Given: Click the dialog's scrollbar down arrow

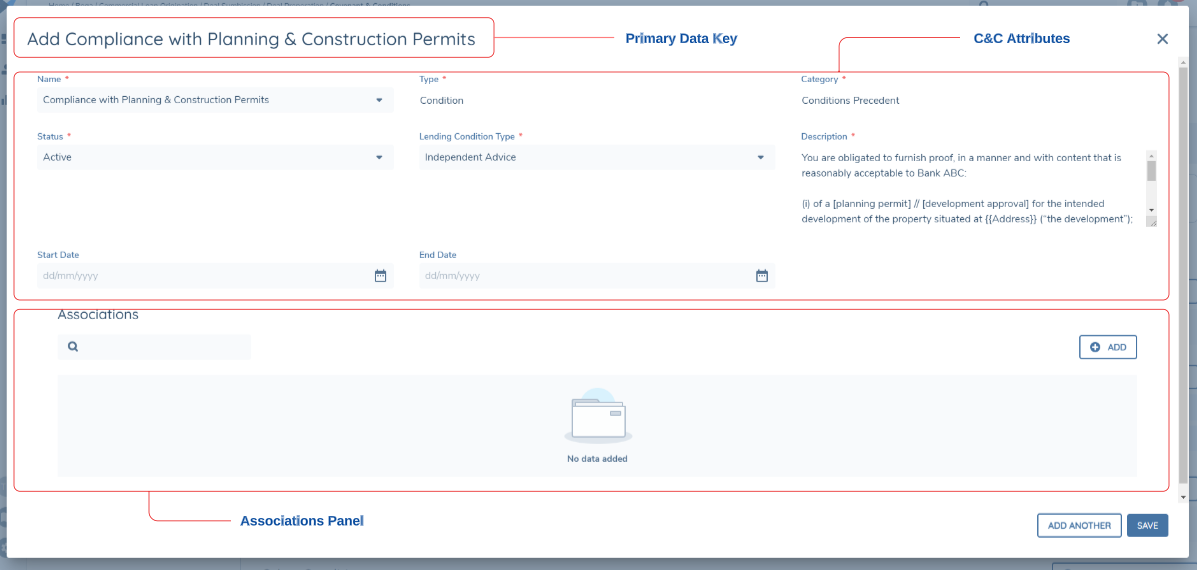Looking at the screenshot, I should pos(1184,496).
